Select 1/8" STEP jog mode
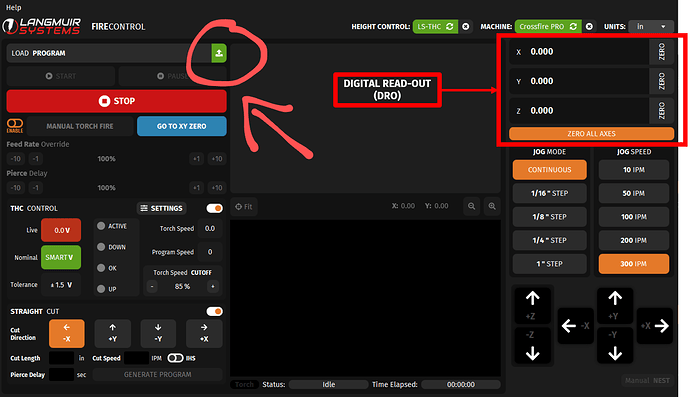Image resolution: width=690 pixels, height=397 pixels. point(550,217)
